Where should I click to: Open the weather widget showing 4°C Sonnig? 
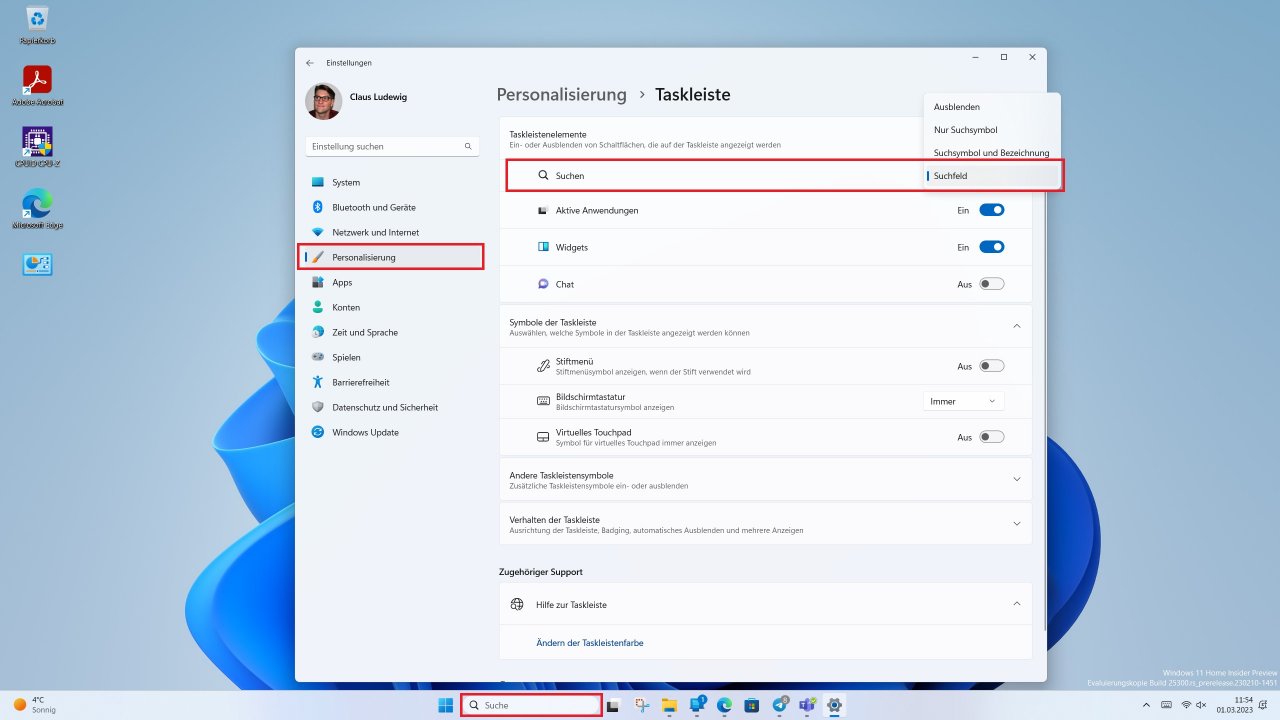click(34, 705)
